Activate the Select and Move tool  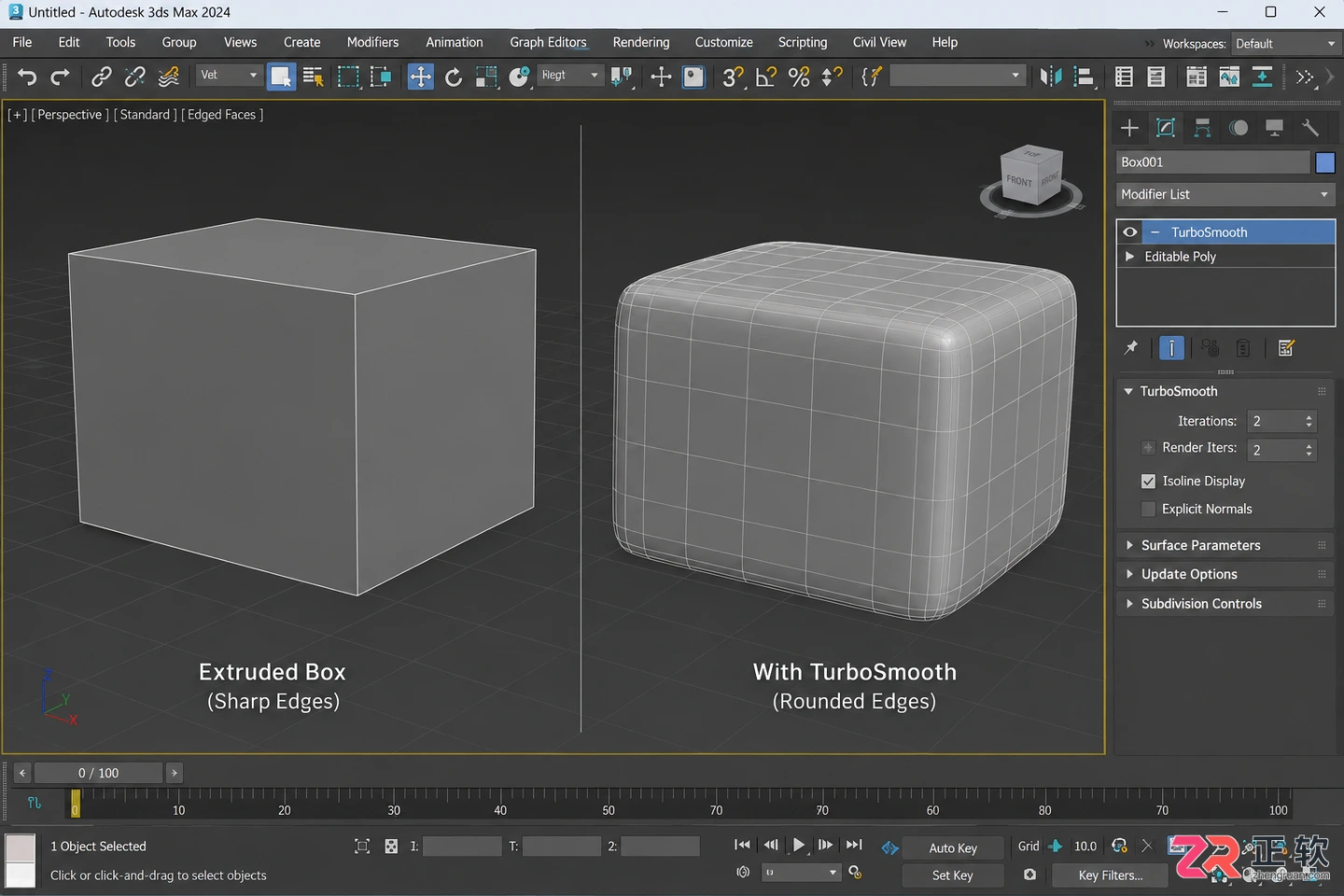click(x=421, y=77)
